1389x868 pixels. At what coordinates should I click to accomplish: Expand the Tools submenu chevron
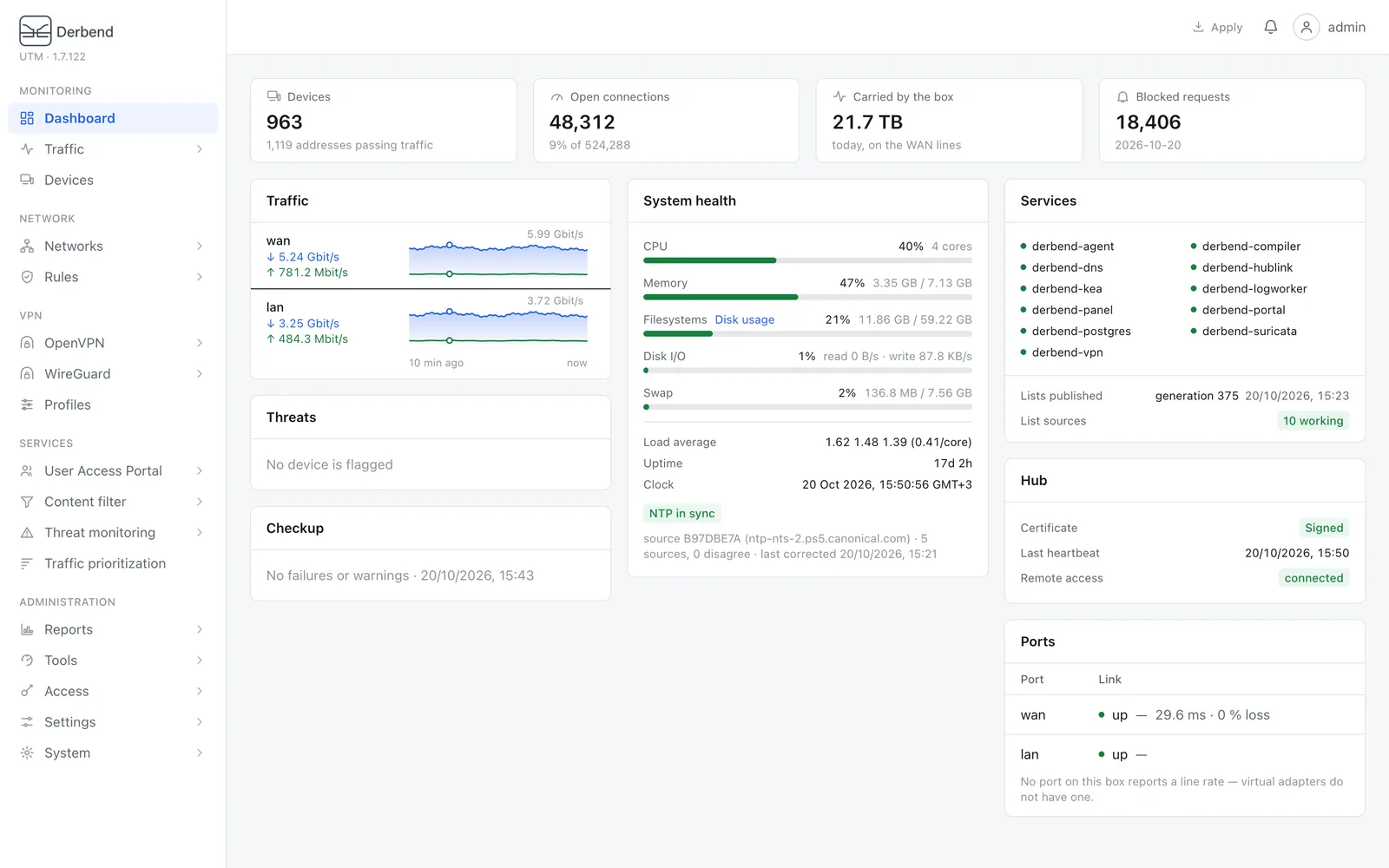click(200, 661)
